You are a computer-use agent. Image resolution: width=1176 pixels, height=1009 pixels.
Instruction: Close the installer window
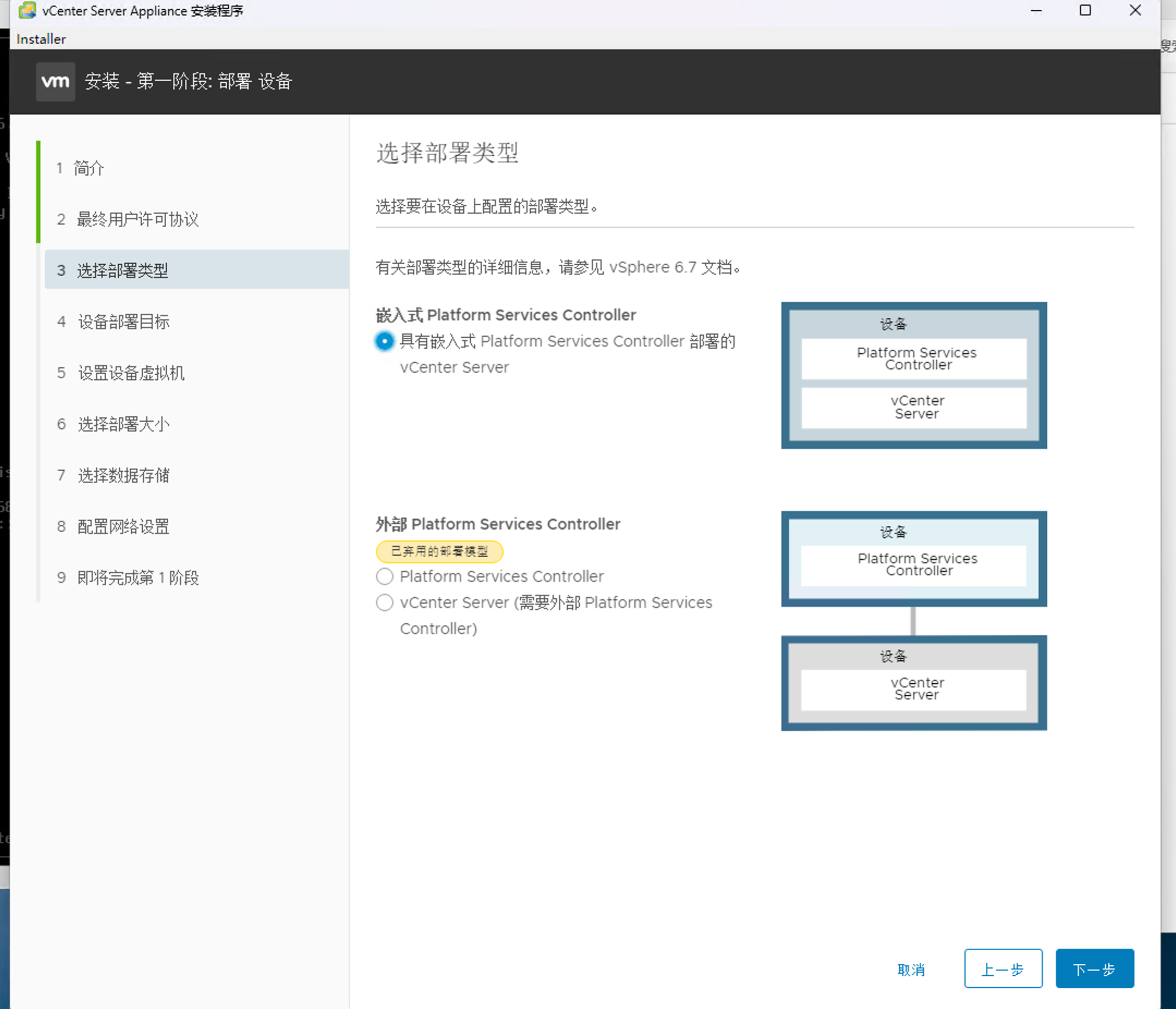(1135, 10)
